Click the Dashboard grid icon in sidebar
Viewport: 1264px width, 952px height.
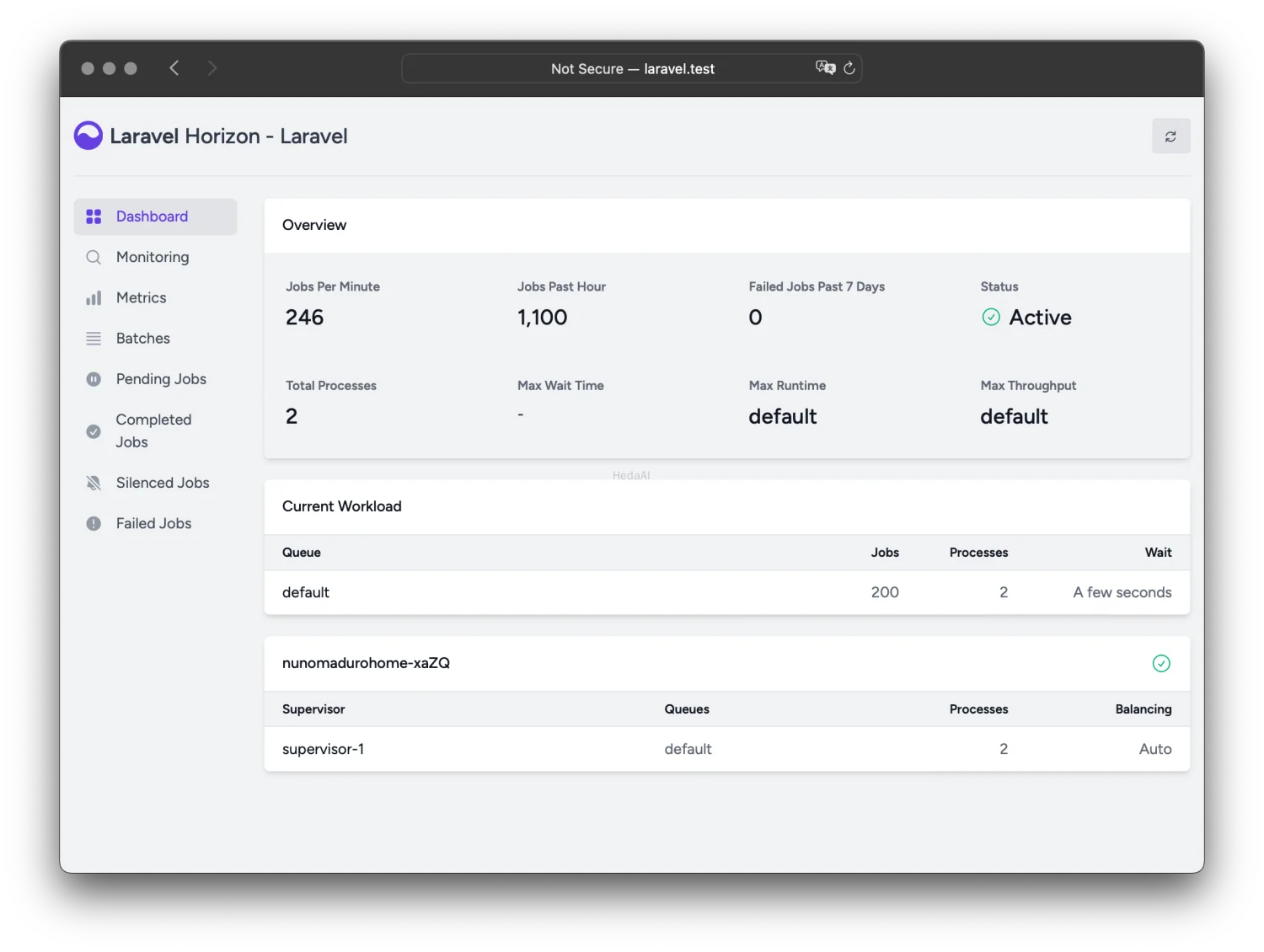94,217
